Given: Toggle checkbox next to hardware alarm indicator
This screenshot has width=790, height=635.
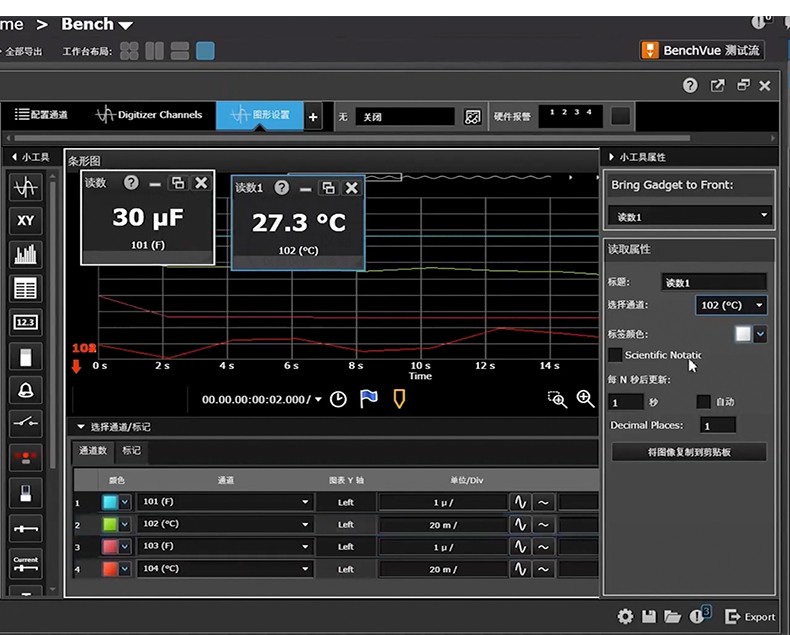Looking at the screenshot, I should pos(621,116).
